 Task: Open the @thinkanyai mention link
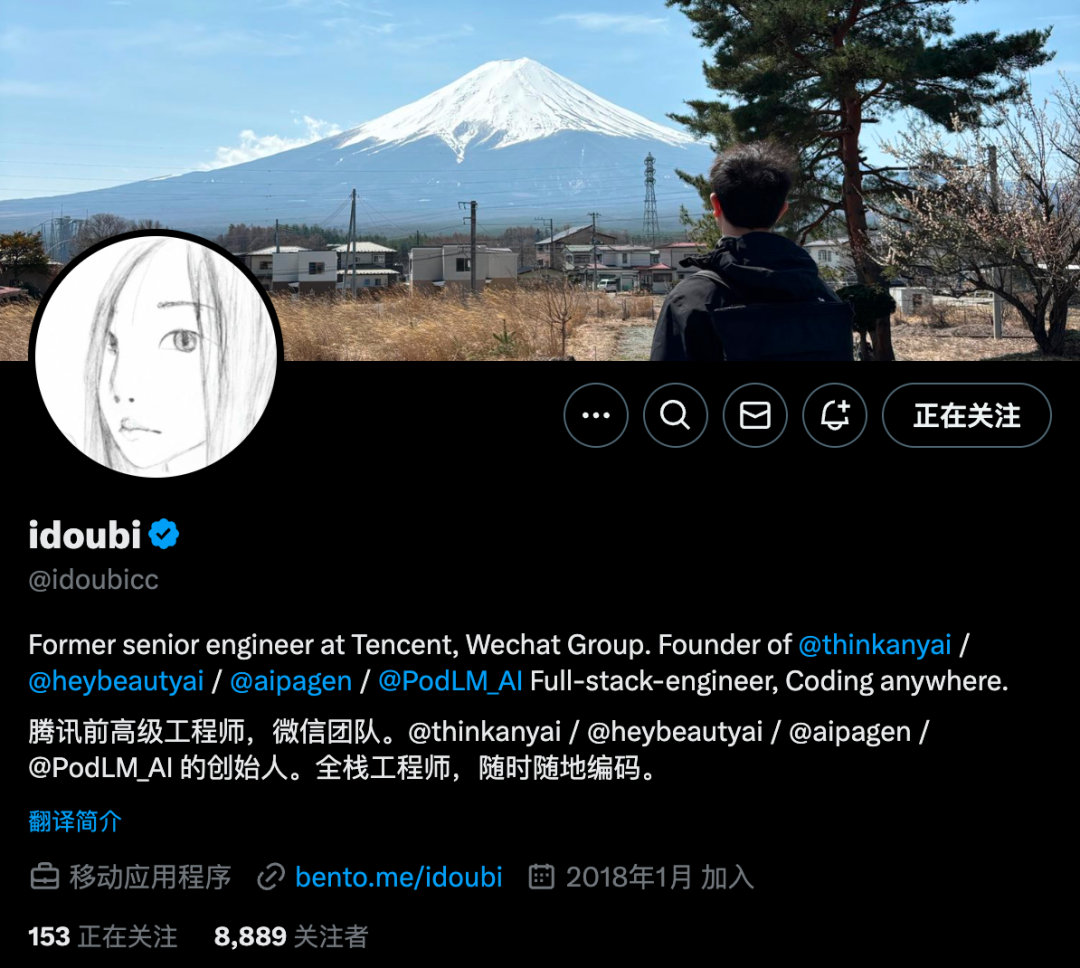tap(874, 645)
